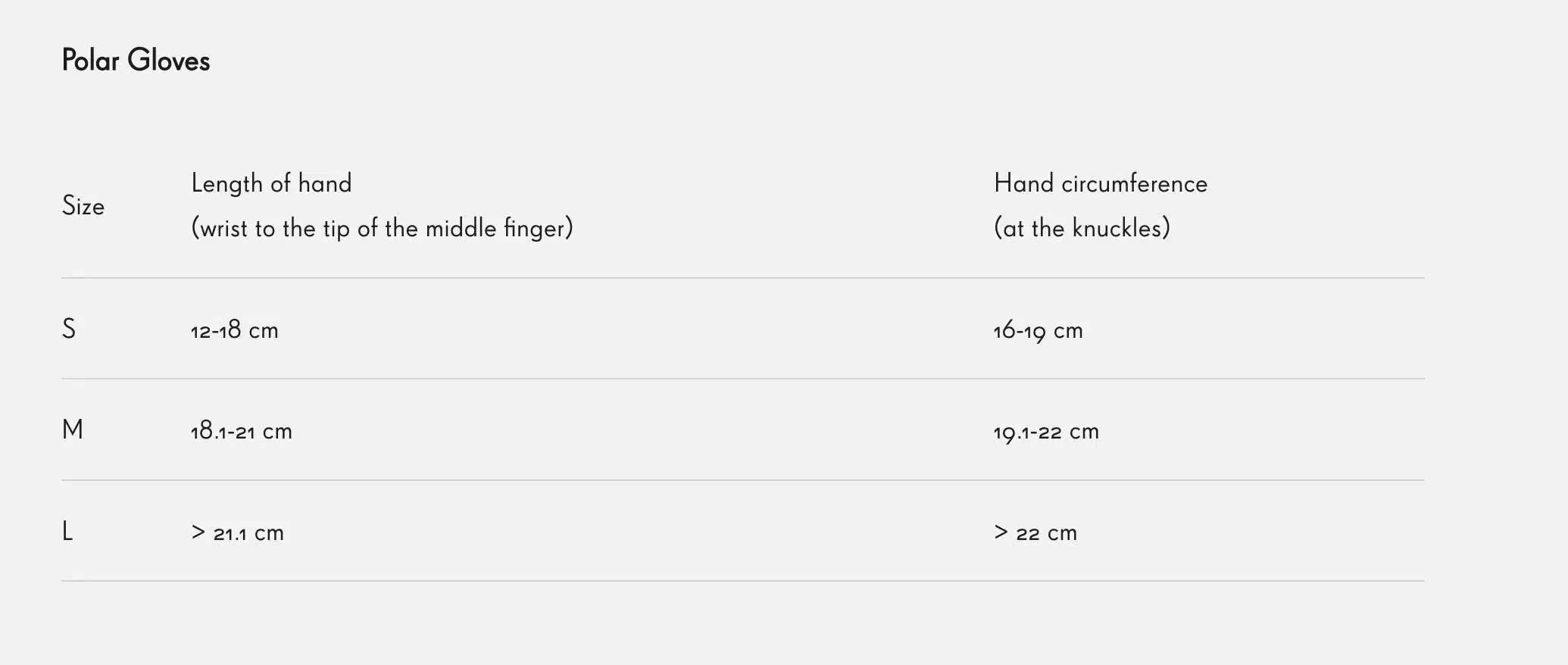Click the > 21.1 cm hand length value
The image size is (1568, 665).
point(237,533)
